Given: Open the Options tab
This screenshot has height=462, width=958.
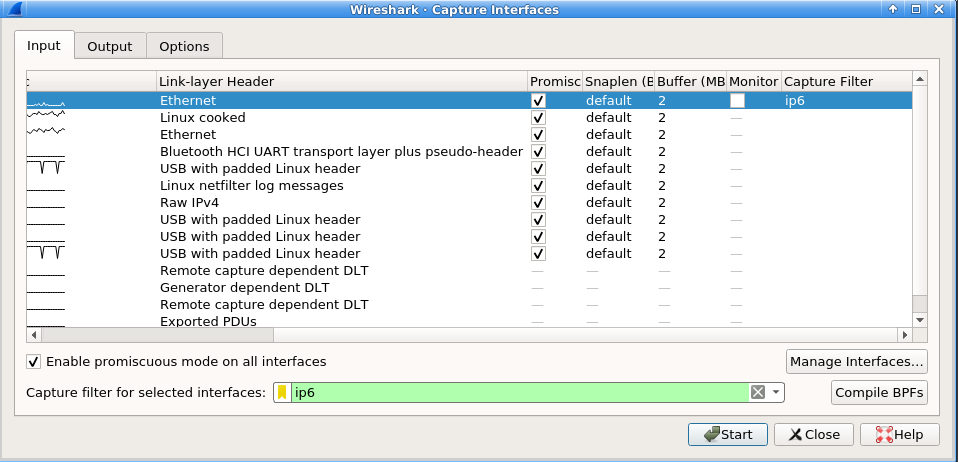Looking at the screenshot, I should tap(185, 46).
